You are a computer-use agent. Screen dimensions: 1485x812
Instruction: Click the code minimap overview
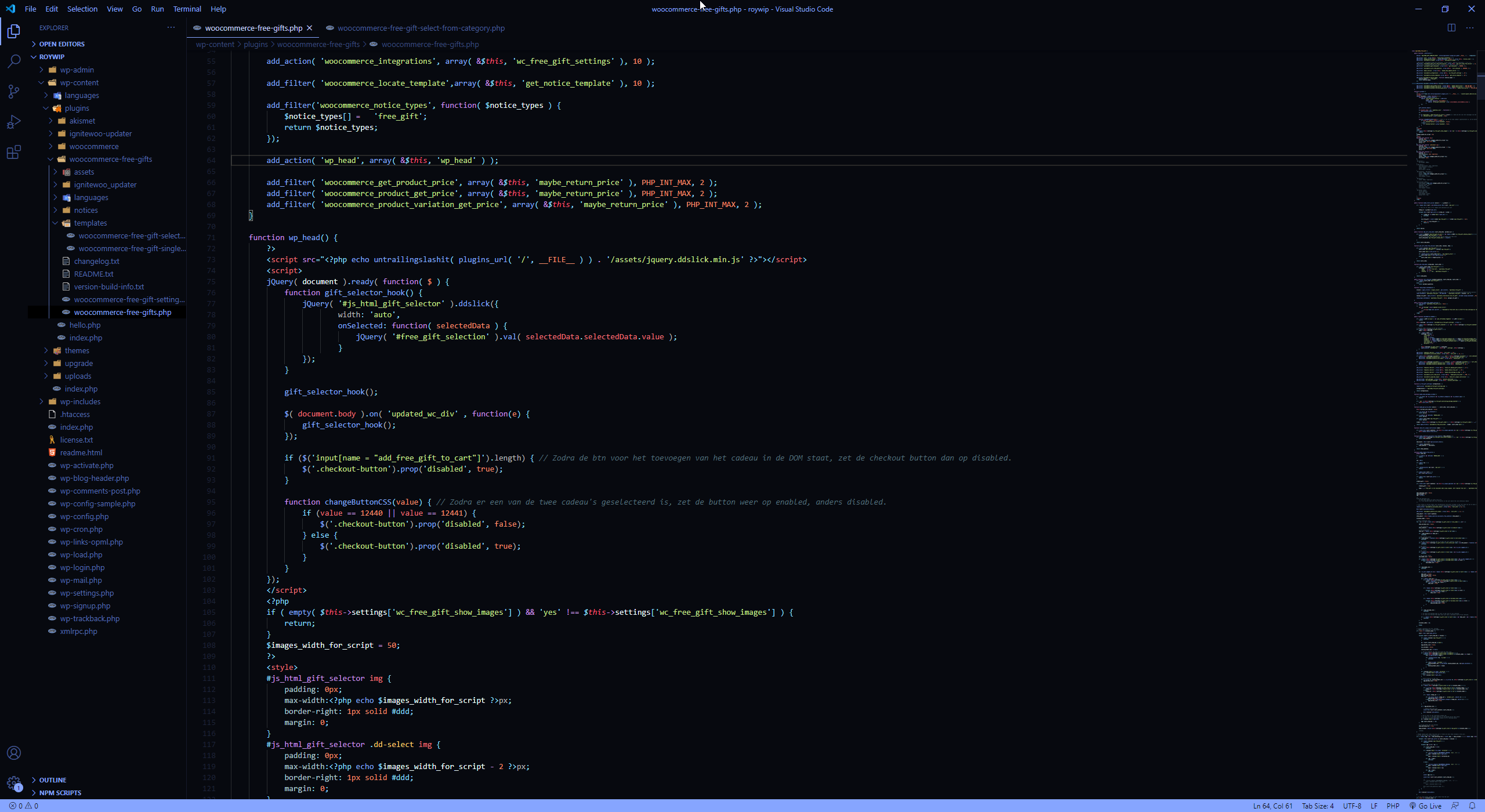[x=1444, y=348]
